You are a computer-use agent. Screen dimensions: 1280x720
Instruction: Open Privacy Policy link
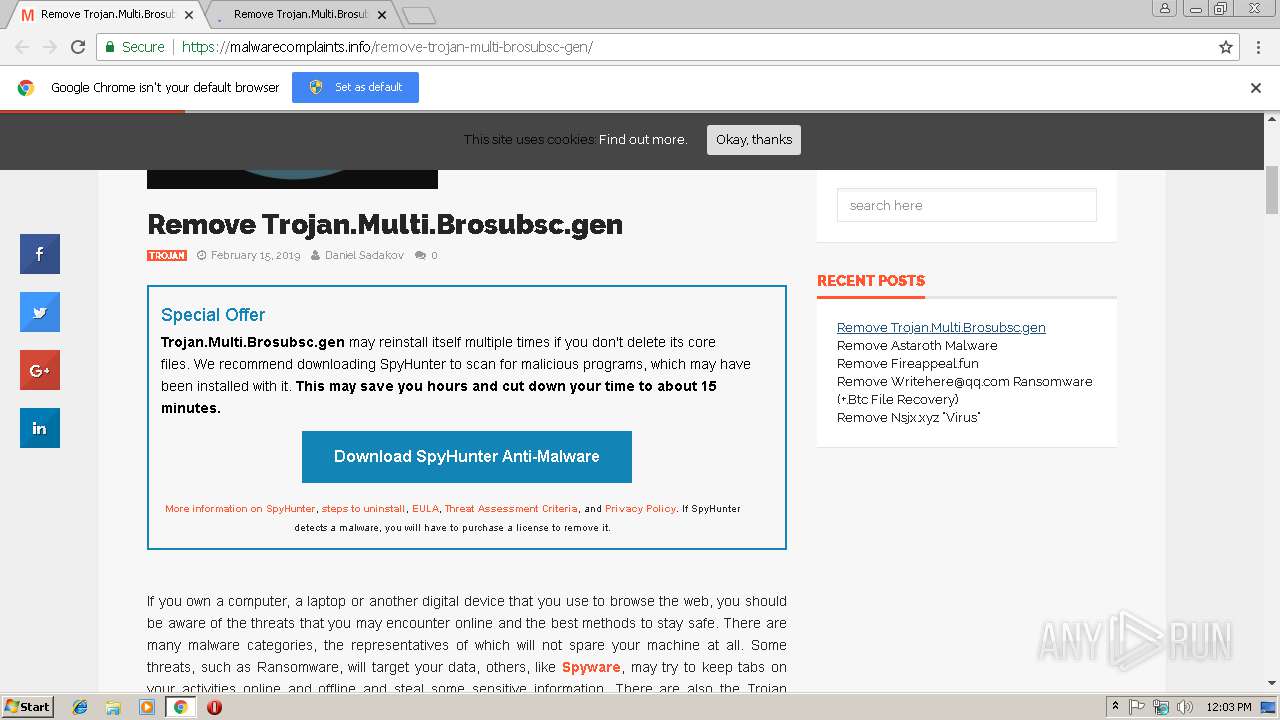point(640,508)
